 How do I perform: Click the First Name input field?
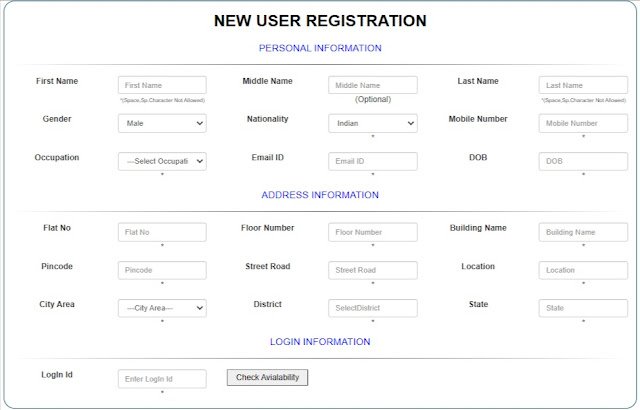click(x=162, y=86)
